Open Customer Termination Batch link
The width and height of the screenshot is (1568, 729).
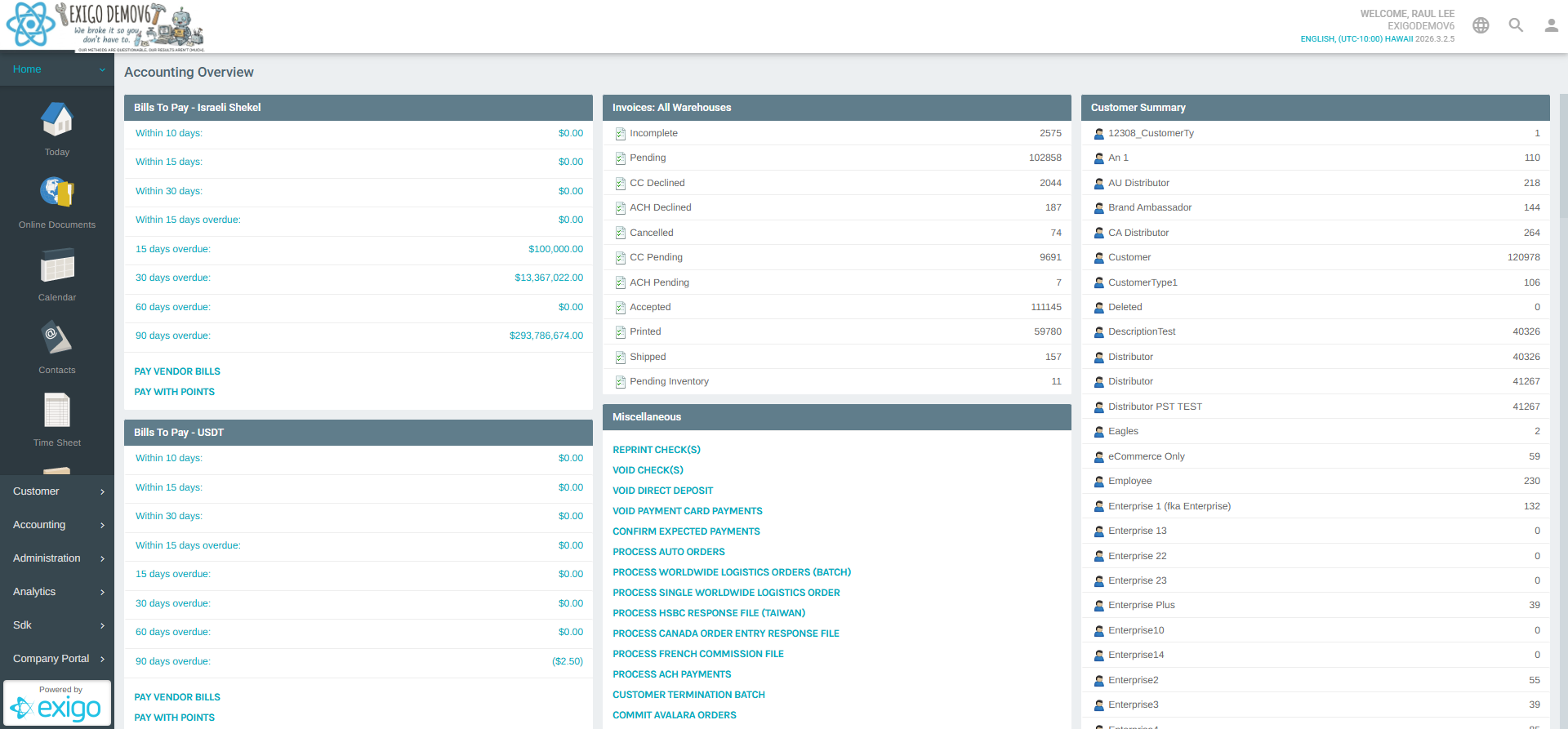(688, 695)
